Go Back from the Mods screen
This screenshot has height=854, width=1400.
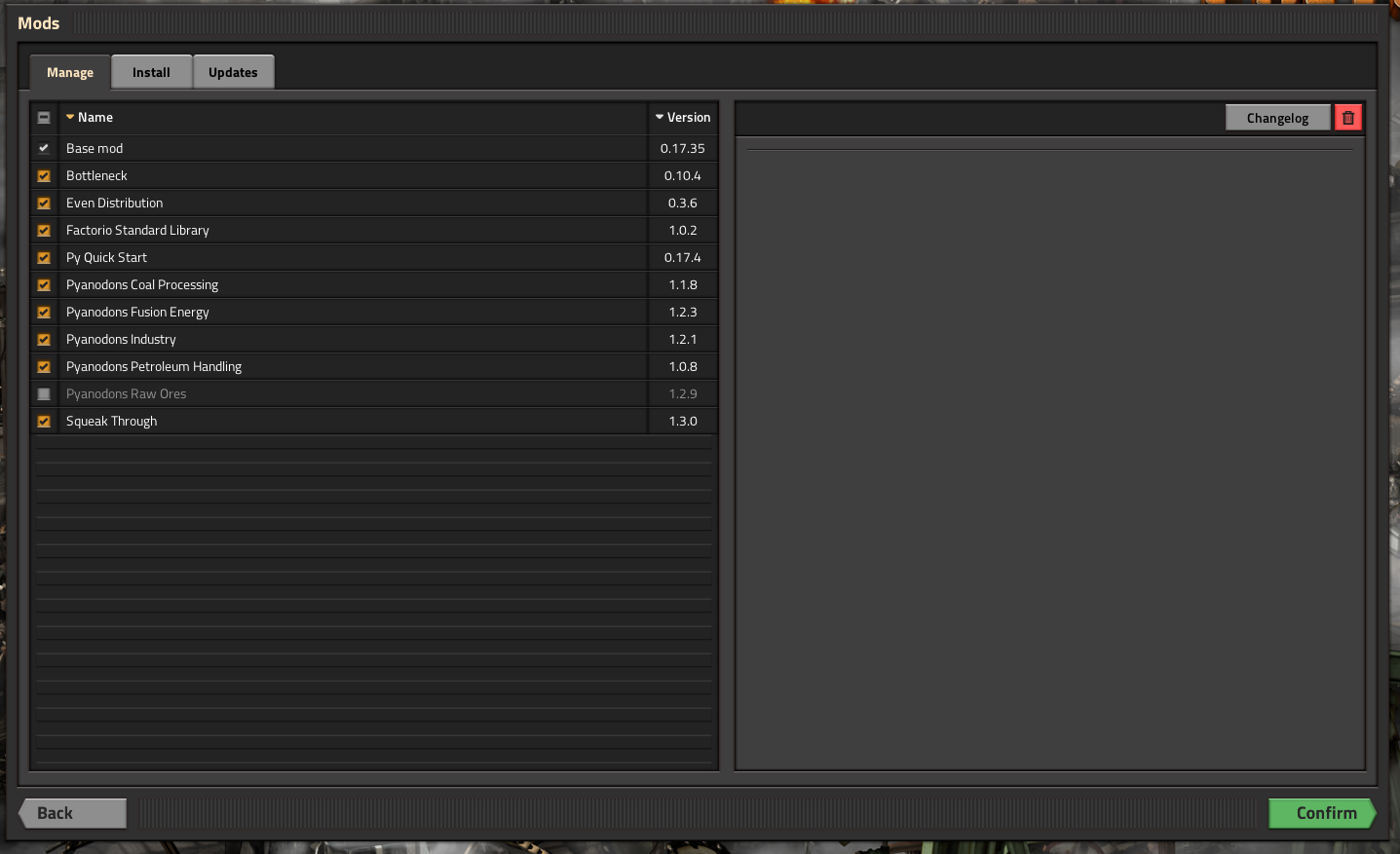(73, 813)
